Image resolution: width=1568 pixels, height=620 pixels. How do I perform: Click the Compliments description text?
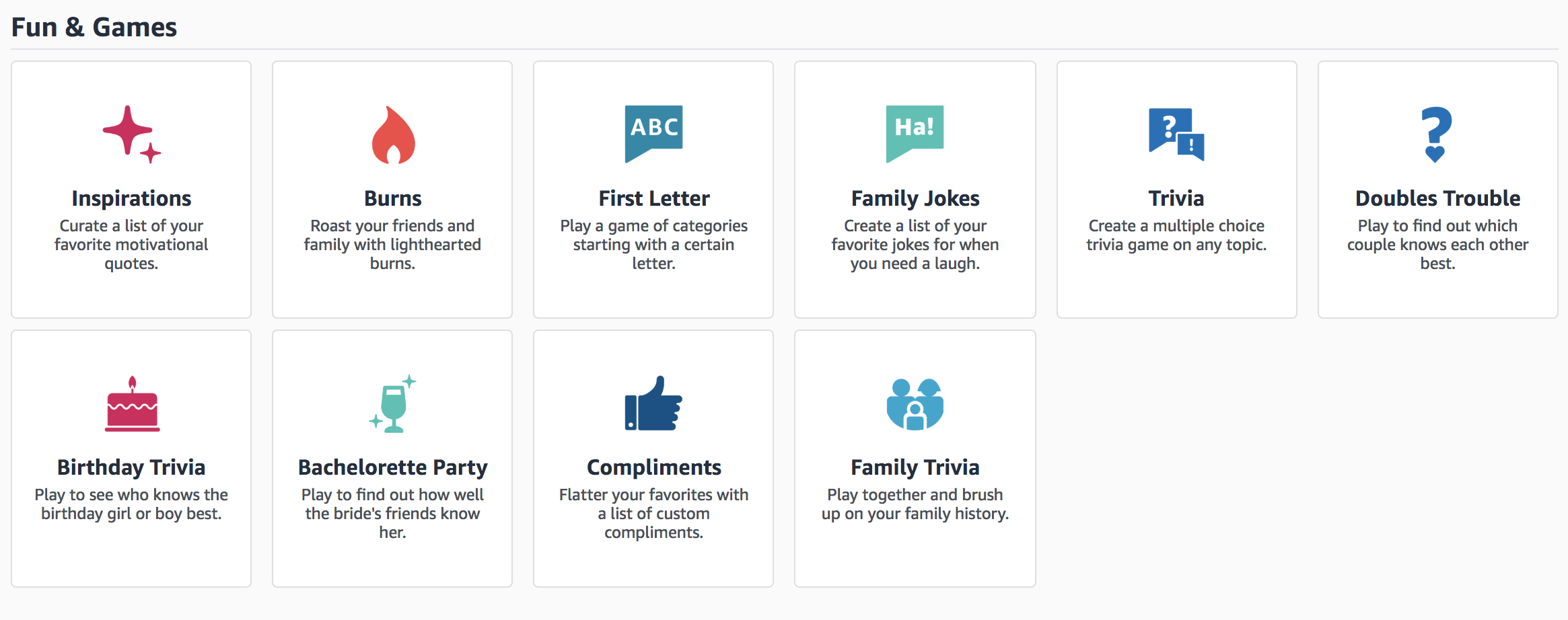coord(654,514)
